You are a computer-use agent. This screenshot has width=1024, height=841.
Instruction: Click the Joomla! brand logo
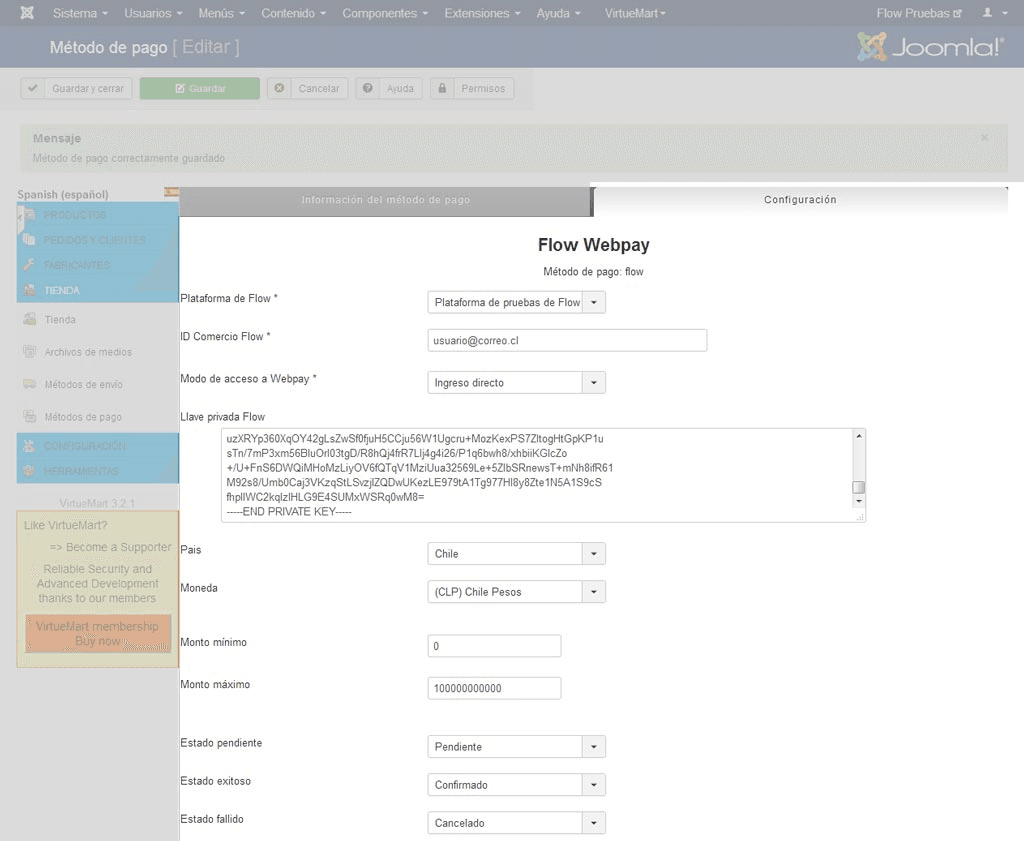[x=931, y=46]
